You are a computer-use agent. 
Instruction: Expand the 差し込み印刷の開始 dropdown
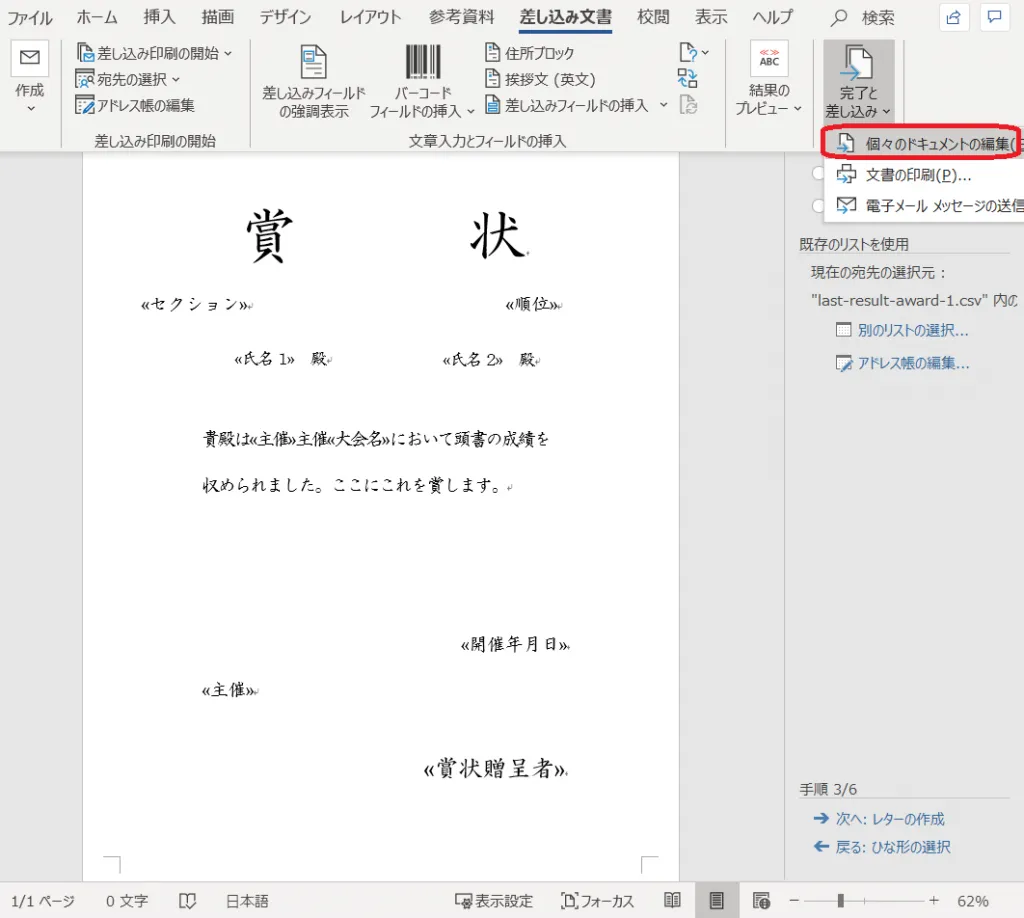[x=155, y=53]
